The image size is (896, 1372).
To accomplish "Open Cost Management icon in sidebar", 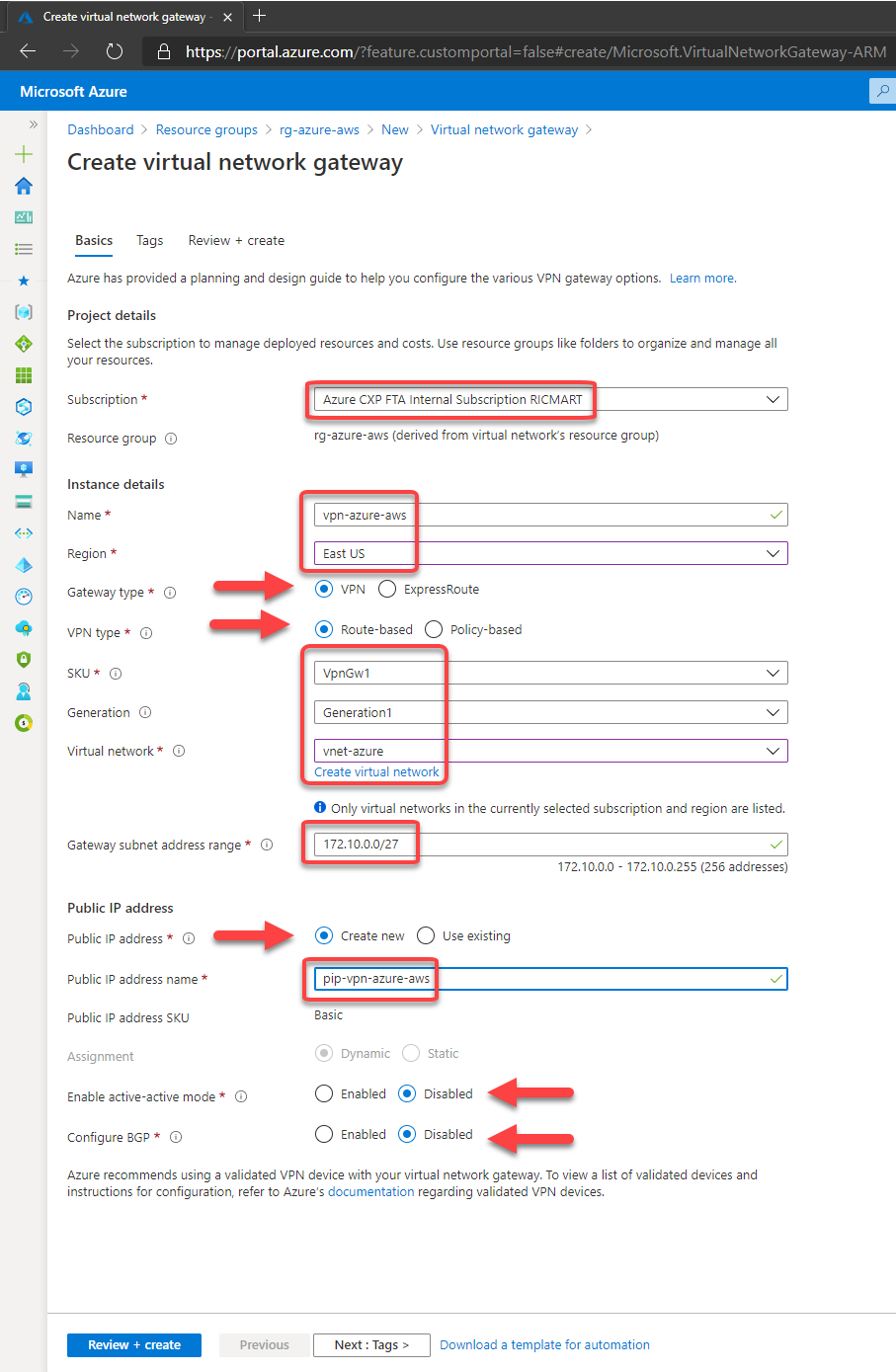I will tap(24, 723).
